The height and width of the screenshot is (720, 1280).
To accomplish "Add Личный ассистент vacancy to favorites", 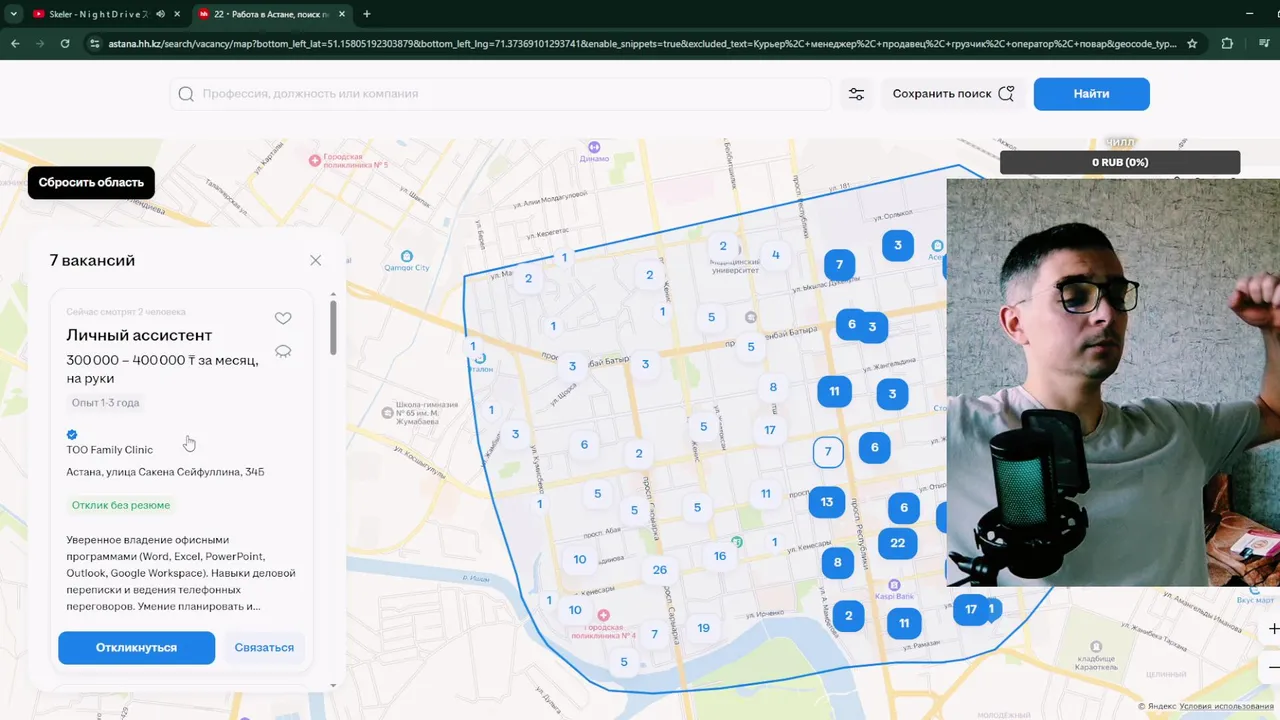I will (x=283, y=318).
